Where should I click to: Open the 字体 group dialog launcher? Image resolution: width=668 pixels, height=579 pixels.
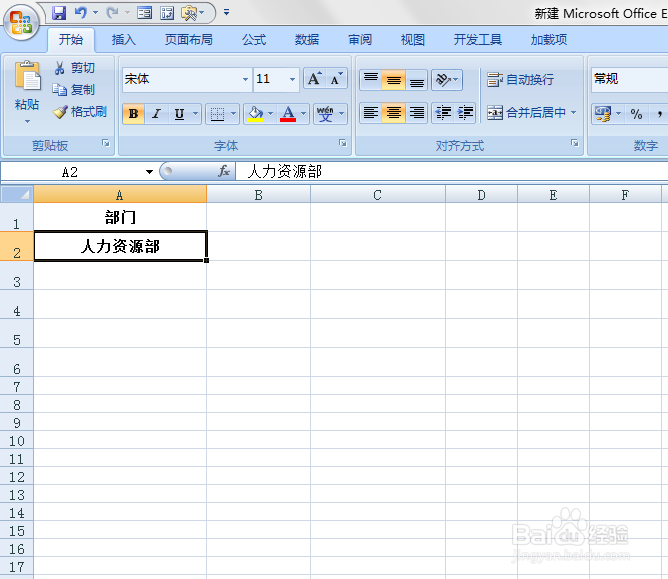(x=343, y=143)
